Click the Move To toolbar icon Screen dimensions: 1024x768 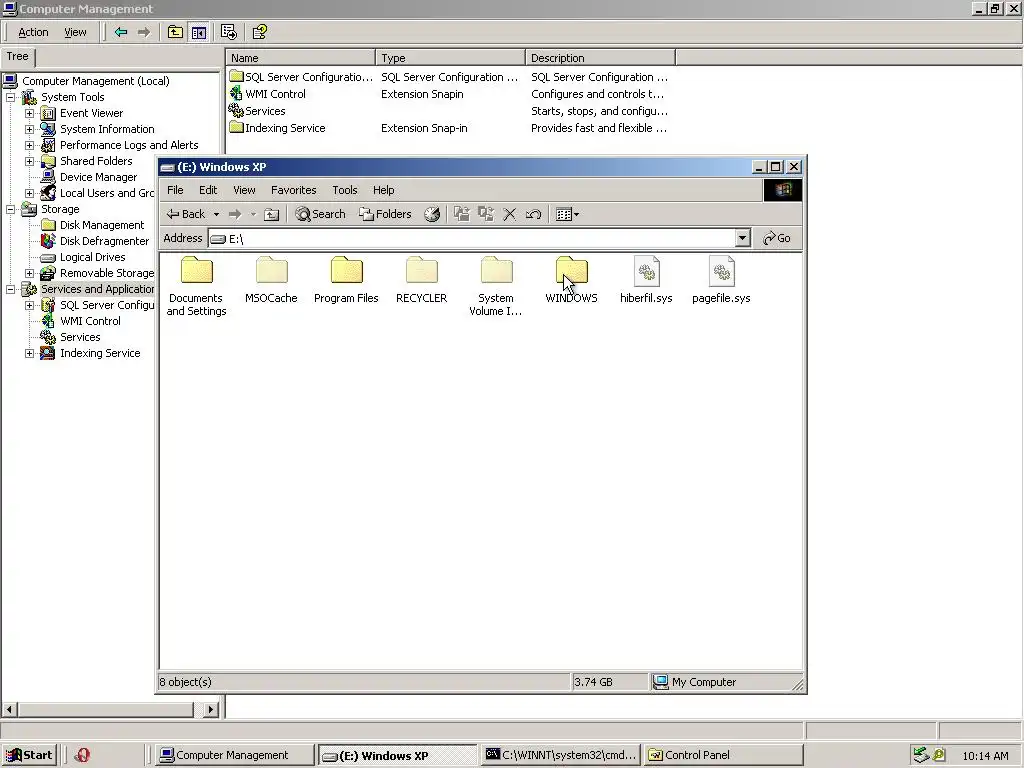tap(462, 214)
